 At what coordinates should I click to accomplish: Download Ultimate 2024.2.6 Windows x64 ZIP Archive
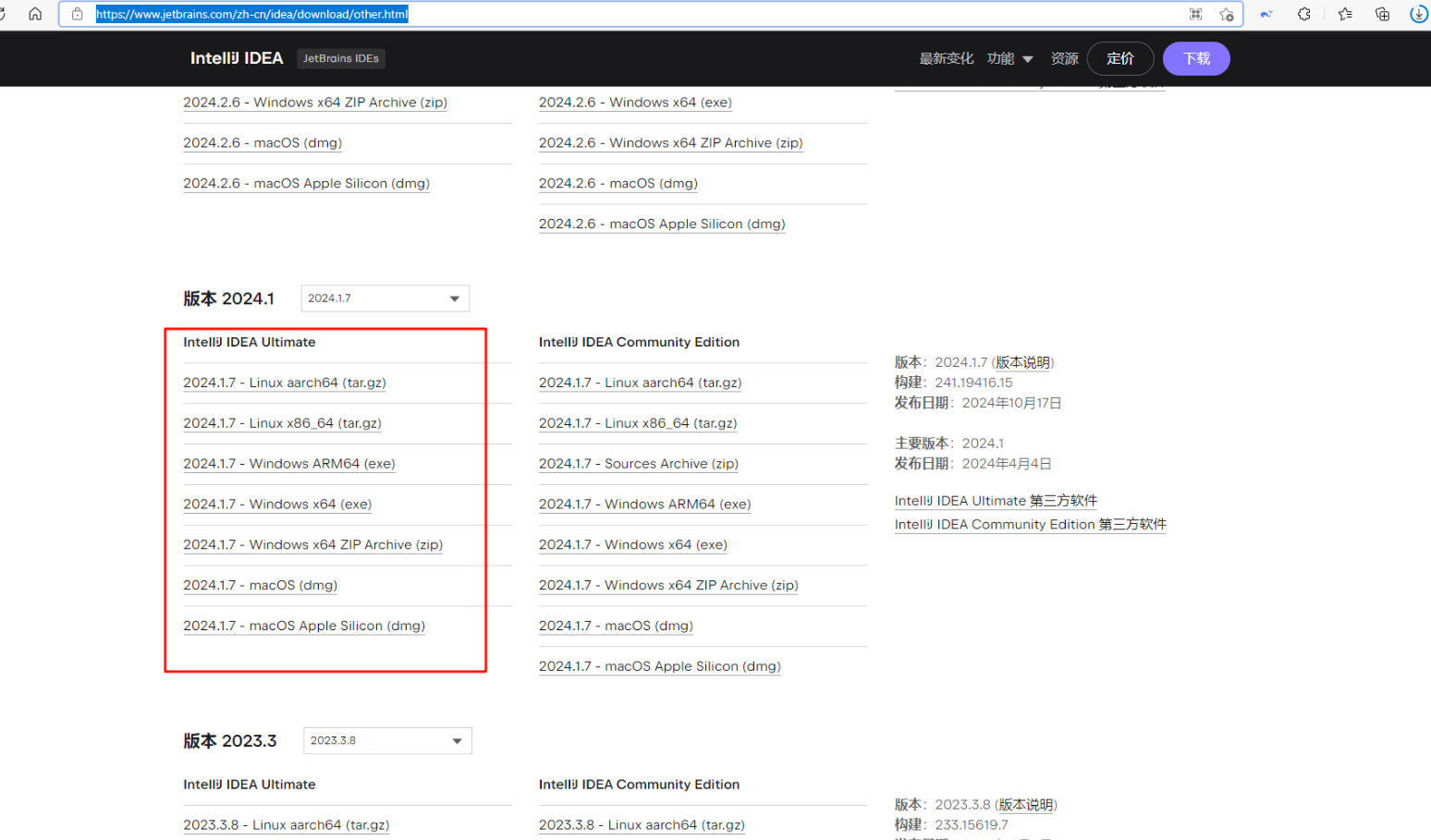[x=315, y=103]
